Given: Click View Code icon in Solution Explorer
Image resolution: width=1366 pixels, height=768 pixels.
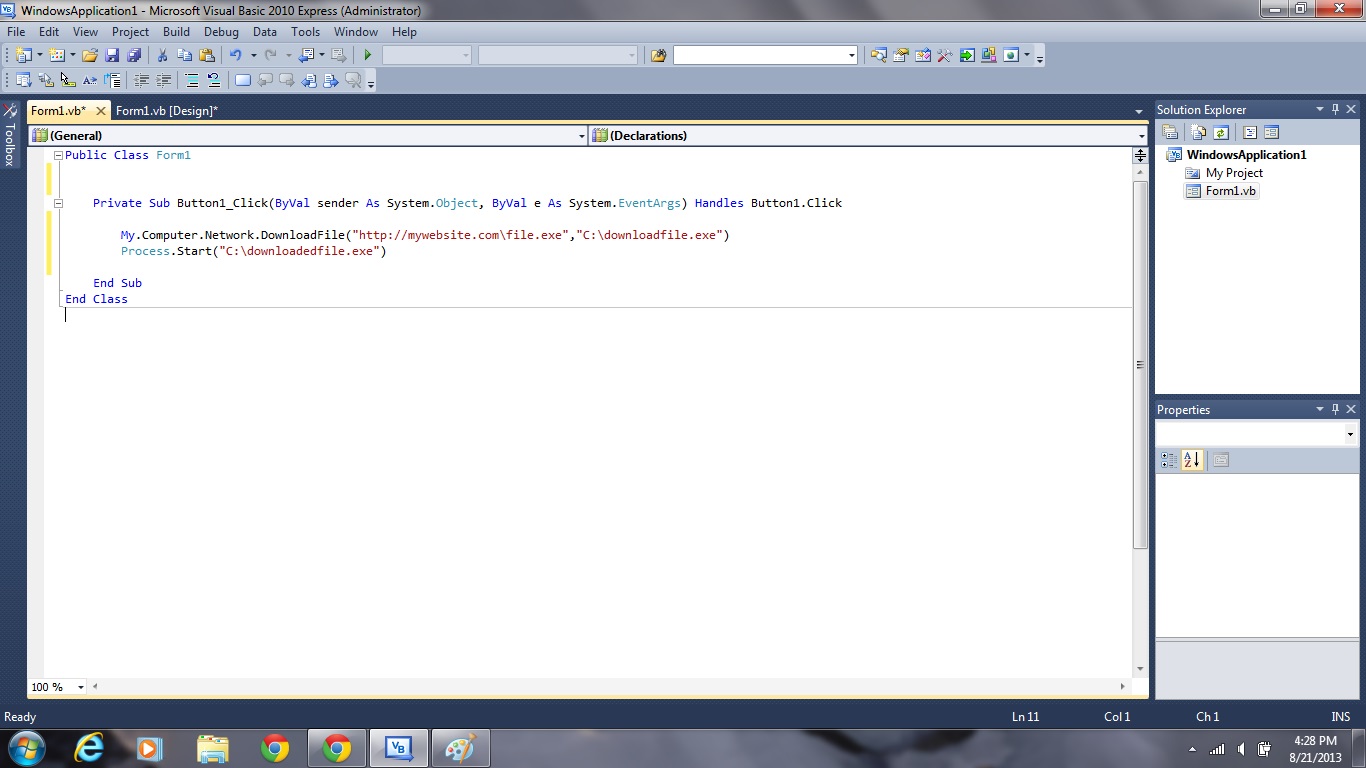Looking at the screenshot, I should click(x=1250, y=132).
